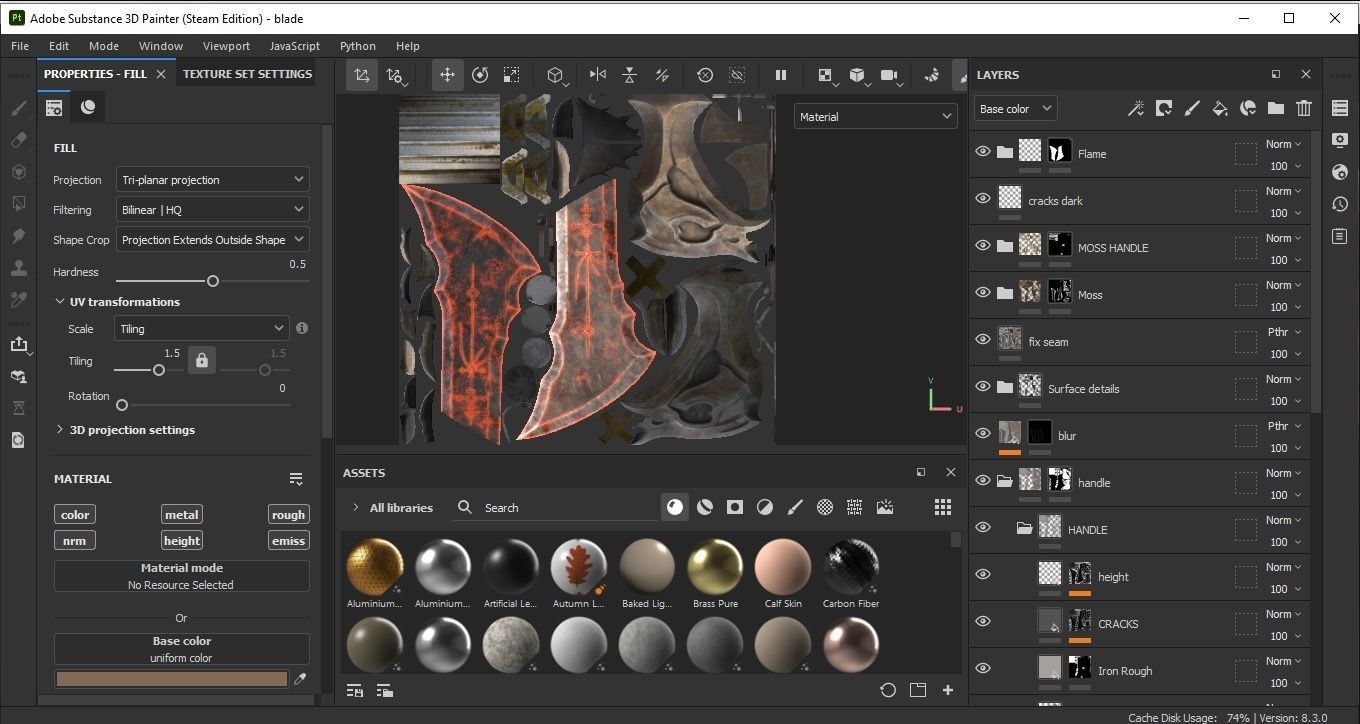The width and height of the screenshot is (1360, 724).
Task: Open History panel icon on right sidebar
Action: pos(1340,204)
